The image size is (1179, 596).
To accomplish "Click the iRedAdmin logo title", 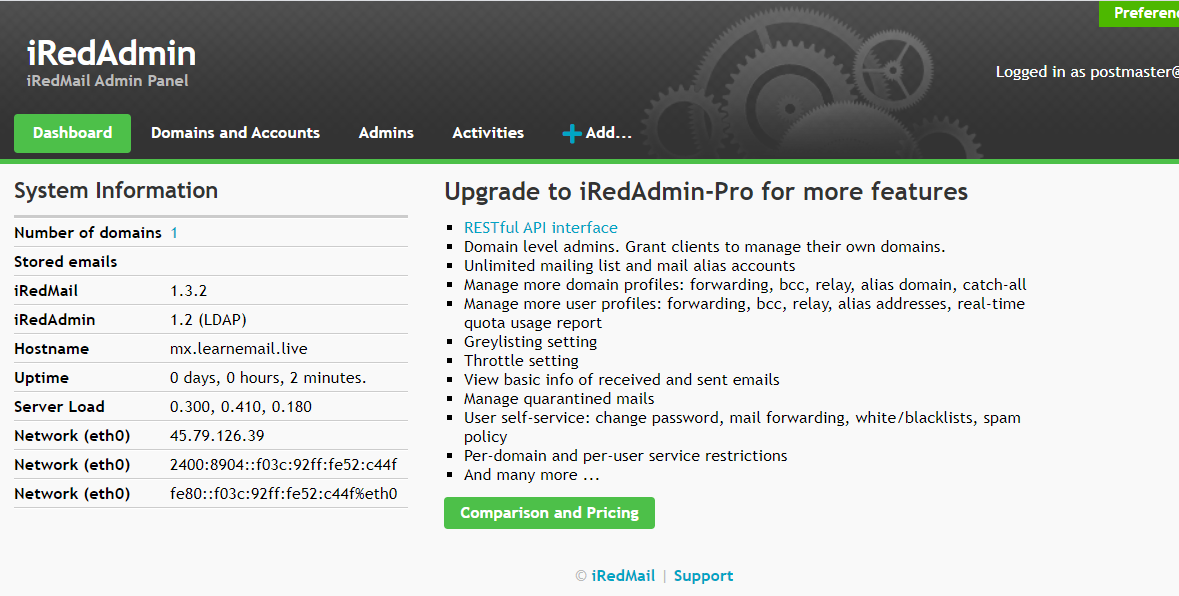I will pyautogui.click(x=111, y=53).
